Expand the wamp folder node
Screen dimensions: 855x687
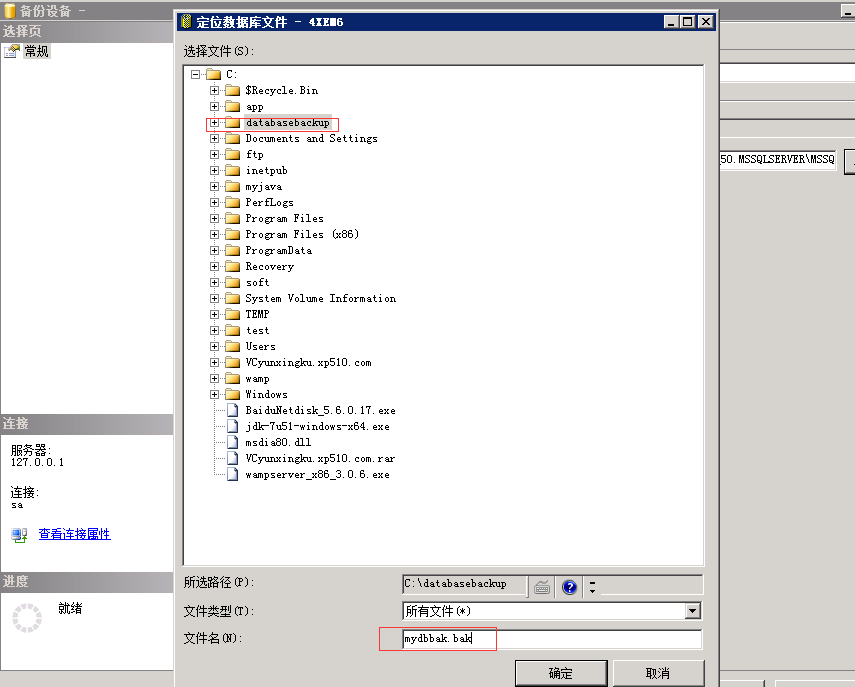[x=214, y=378]
